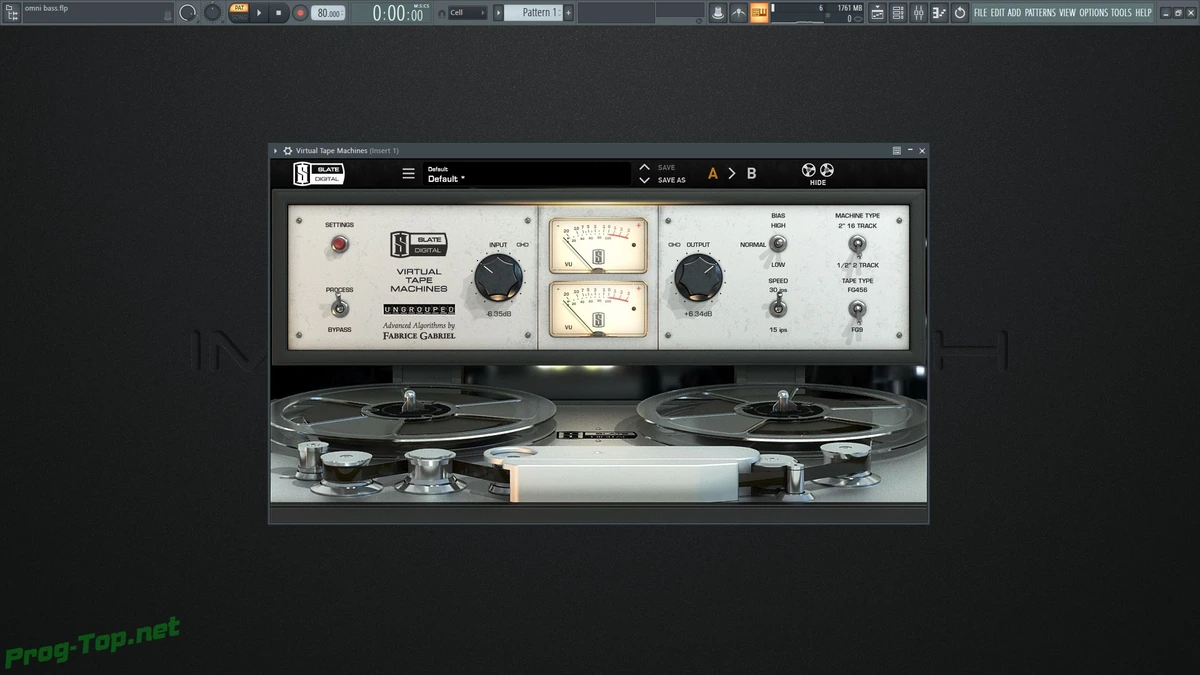The height and width of the screenshot is (675, 1200).
Task: Open the PATTERNS menu
Action: [1040, 13]
